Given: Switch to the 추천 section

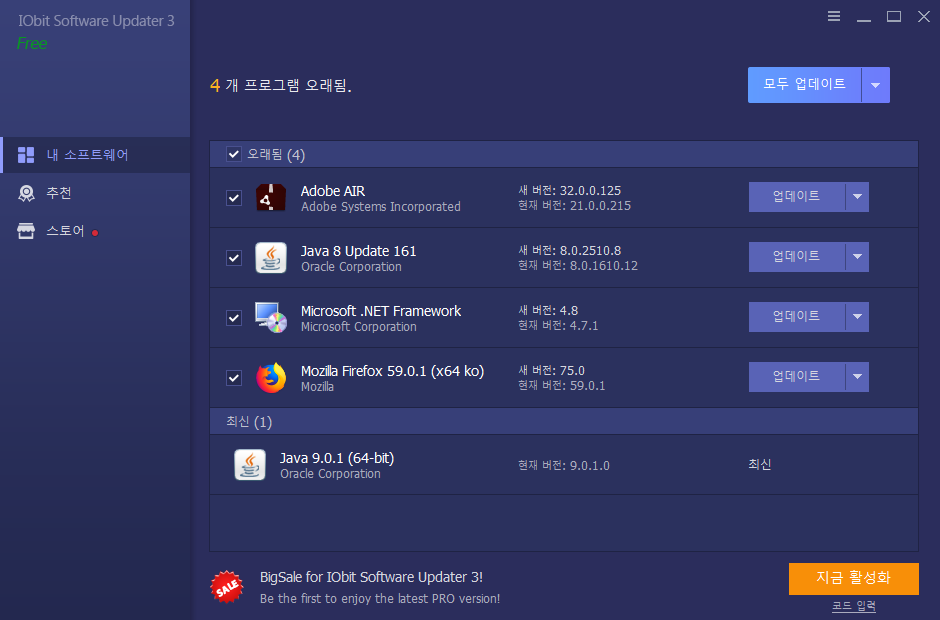Looking at the screenshot, I should coord(96,193).
